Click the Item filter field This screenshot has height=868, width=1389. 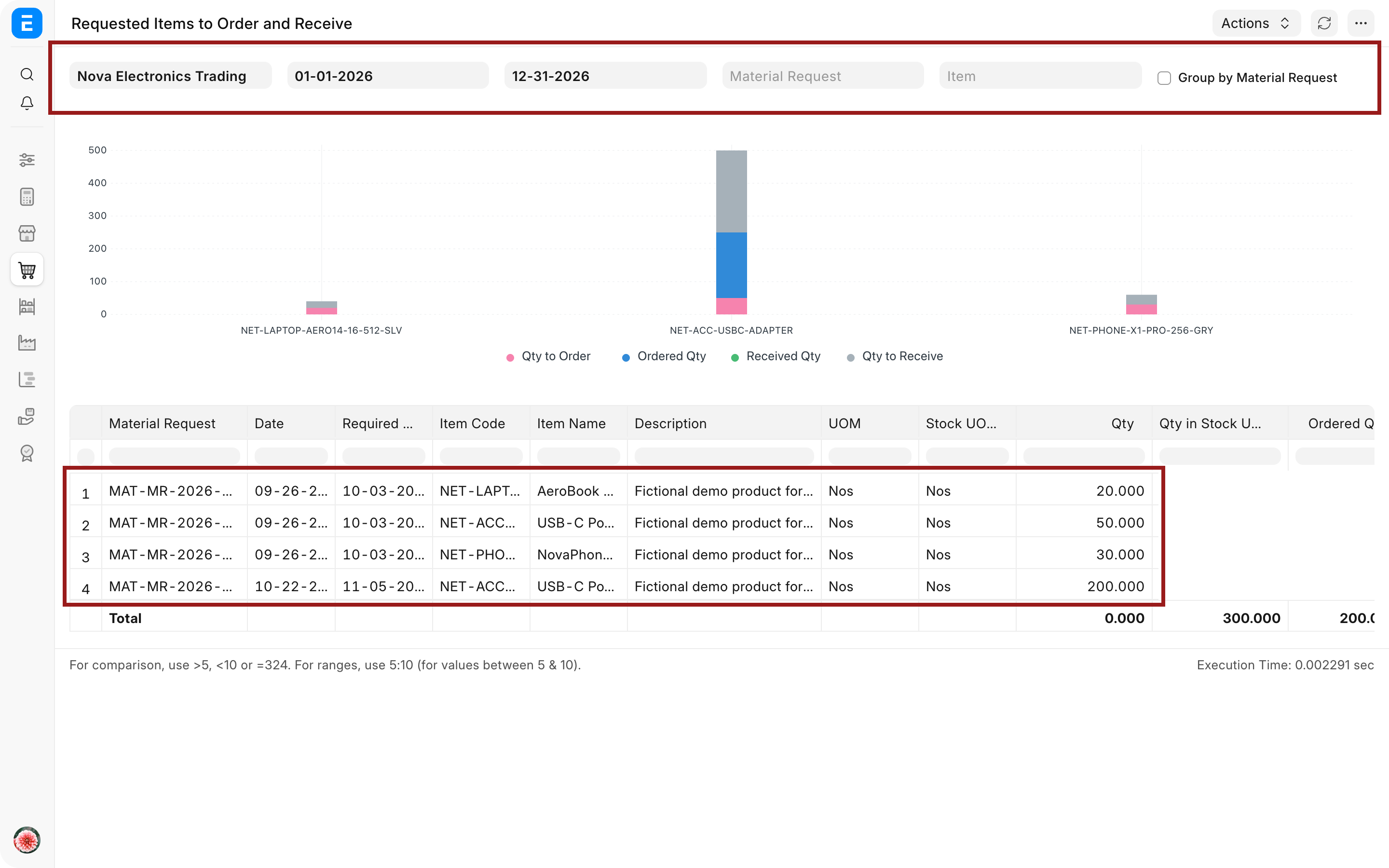pyautogui.click(x=1040, y=76)
